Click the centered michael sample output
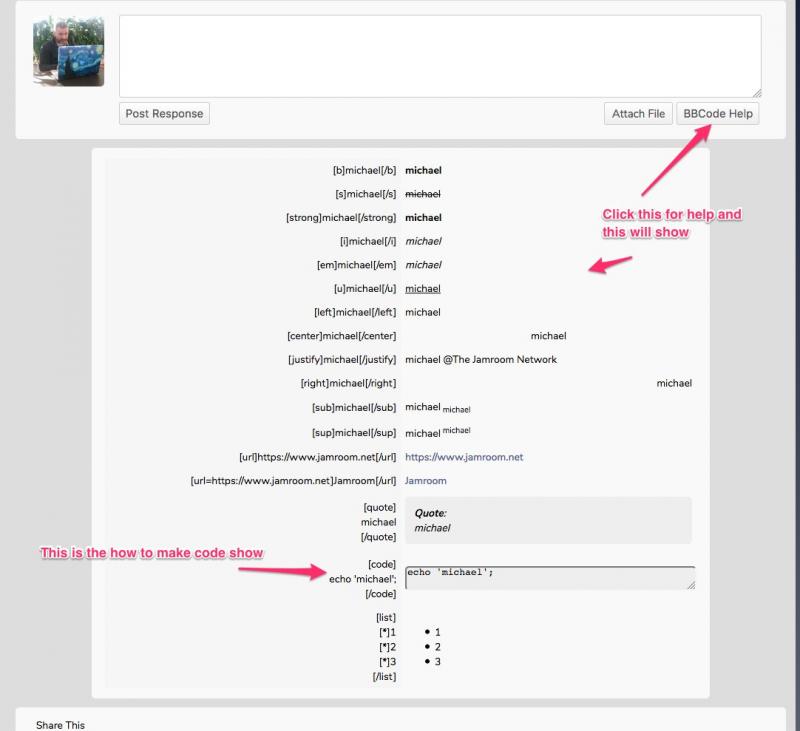800x731 pixels. click(x=548, y=336)
